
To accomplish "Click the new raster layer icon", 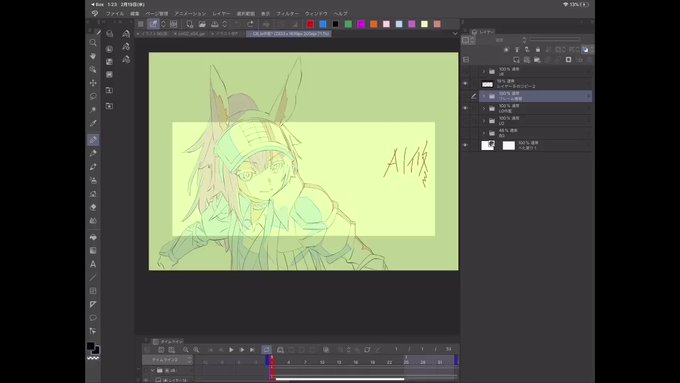I will pos(516,59).
